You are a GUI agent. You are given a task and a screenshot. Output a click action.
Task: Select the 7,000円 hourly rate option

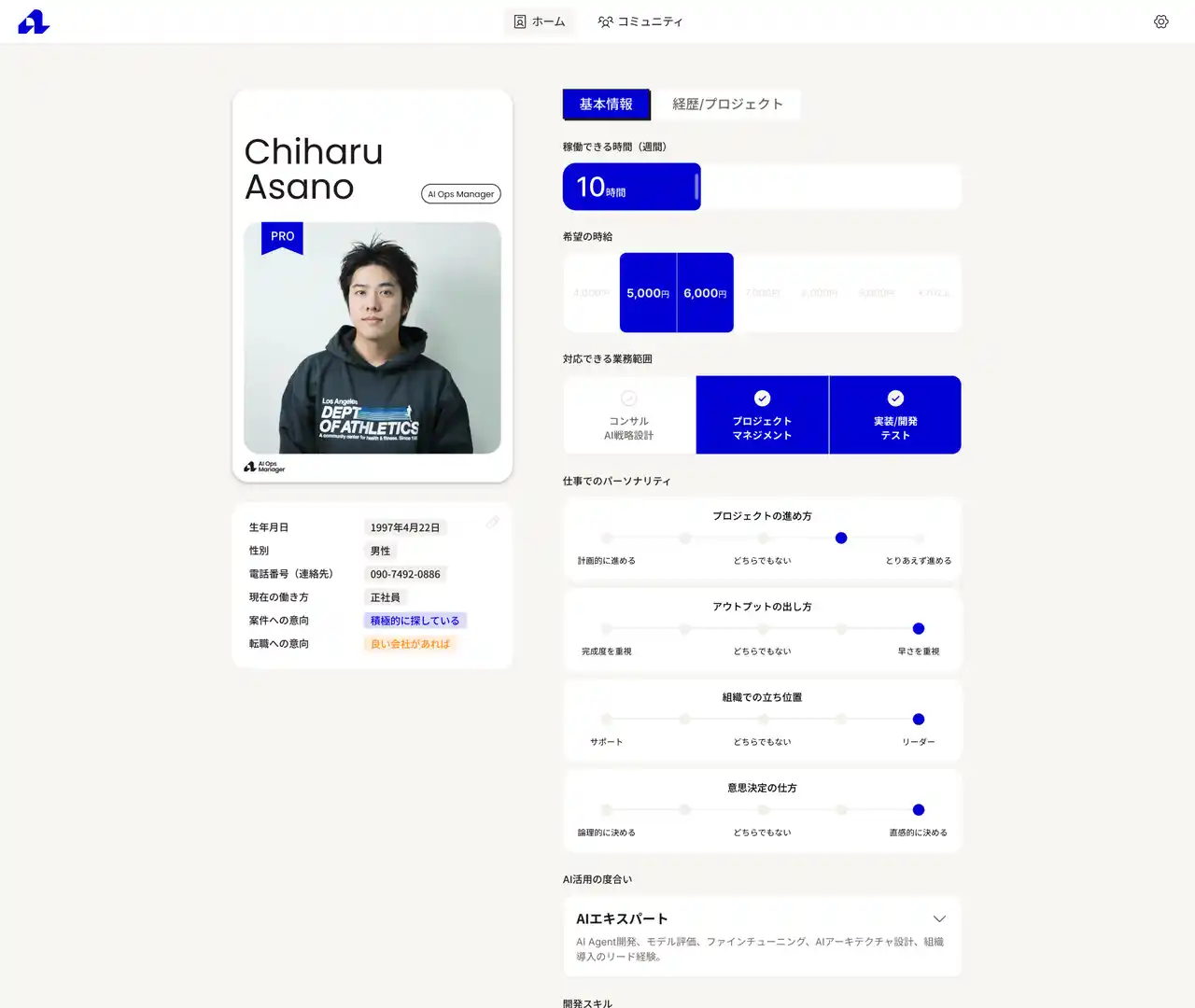pyautogui.click(x=762, y=293)
